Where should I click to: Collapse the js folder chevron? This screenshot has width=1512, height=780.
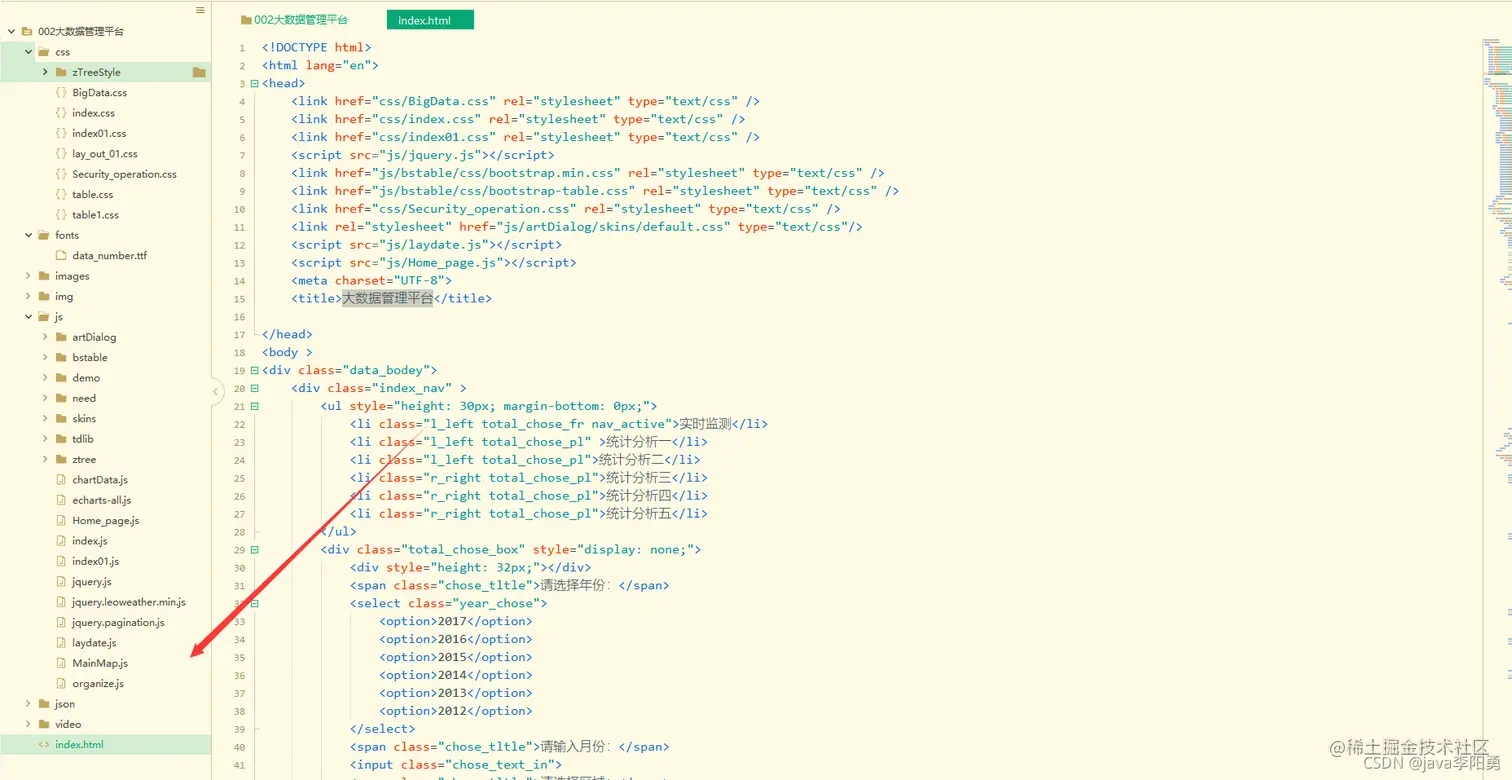coord(28,317)
